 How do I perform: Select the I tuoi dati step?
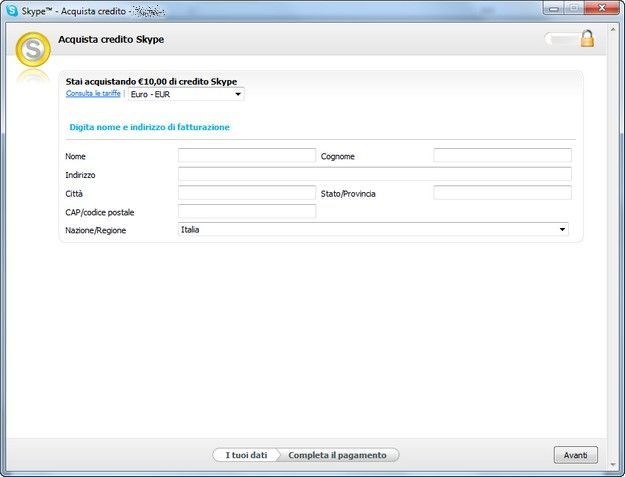pos(246,455)
